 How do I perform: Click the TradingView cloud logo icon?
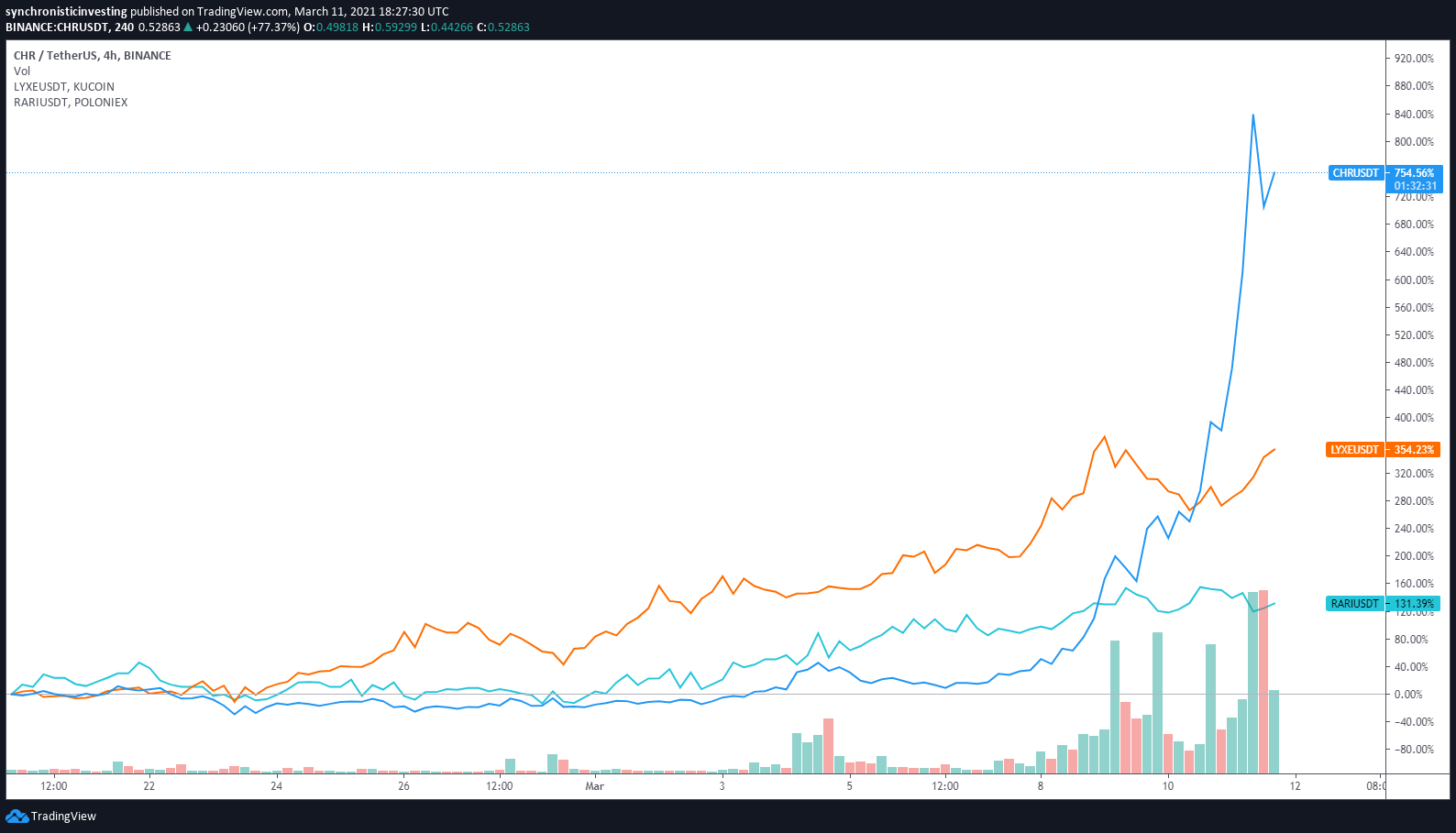click(x=17, y=816)
